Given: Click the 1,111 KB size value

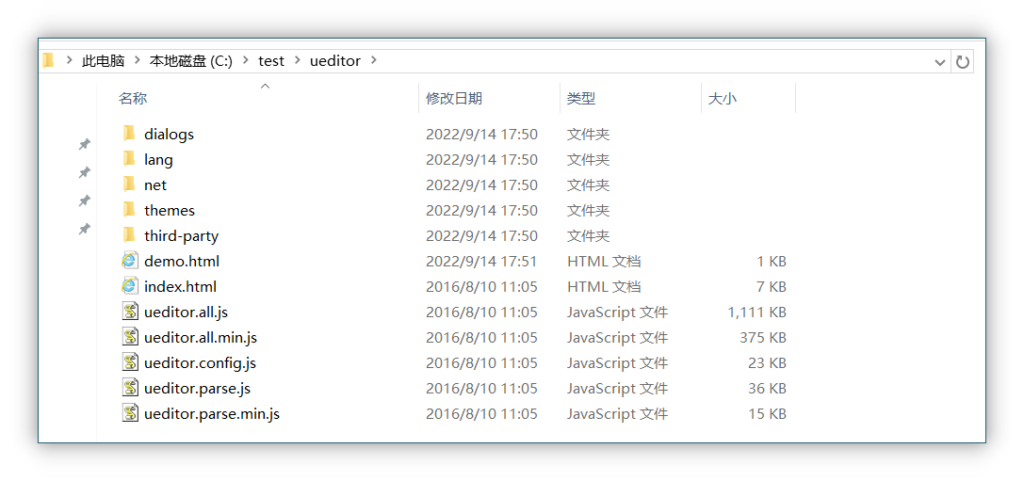Looking at the screenshot, I should pos(757,312).
